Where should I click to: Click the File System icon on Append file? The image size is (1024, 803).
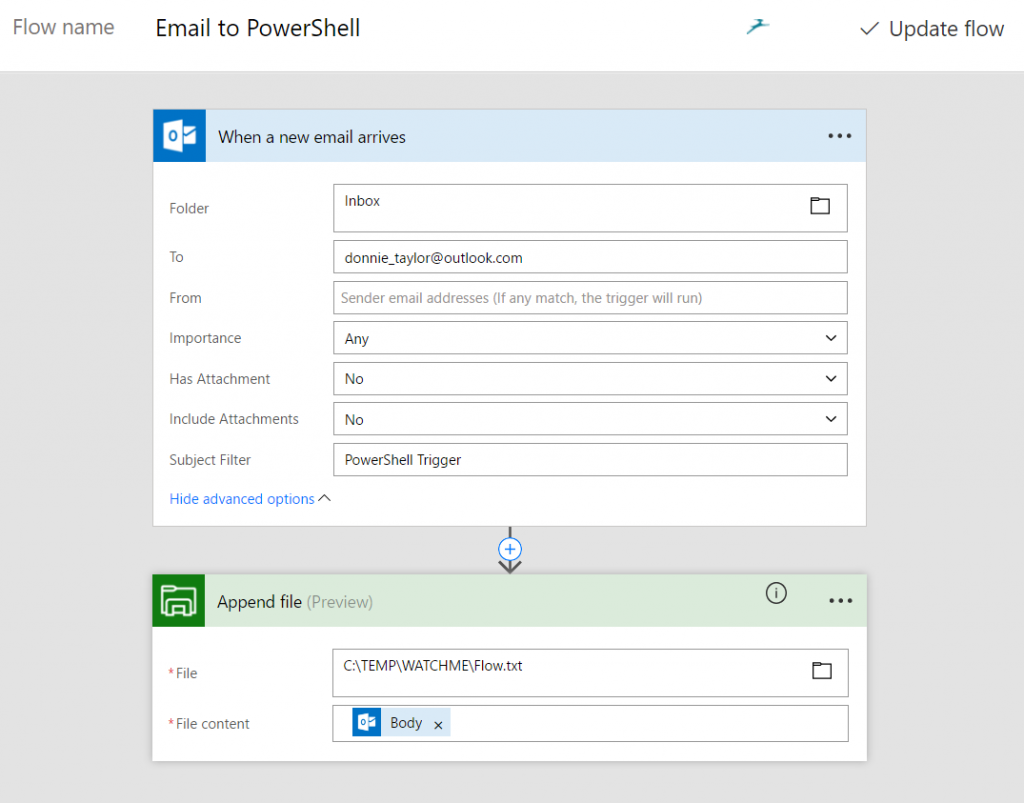[179, 601]
